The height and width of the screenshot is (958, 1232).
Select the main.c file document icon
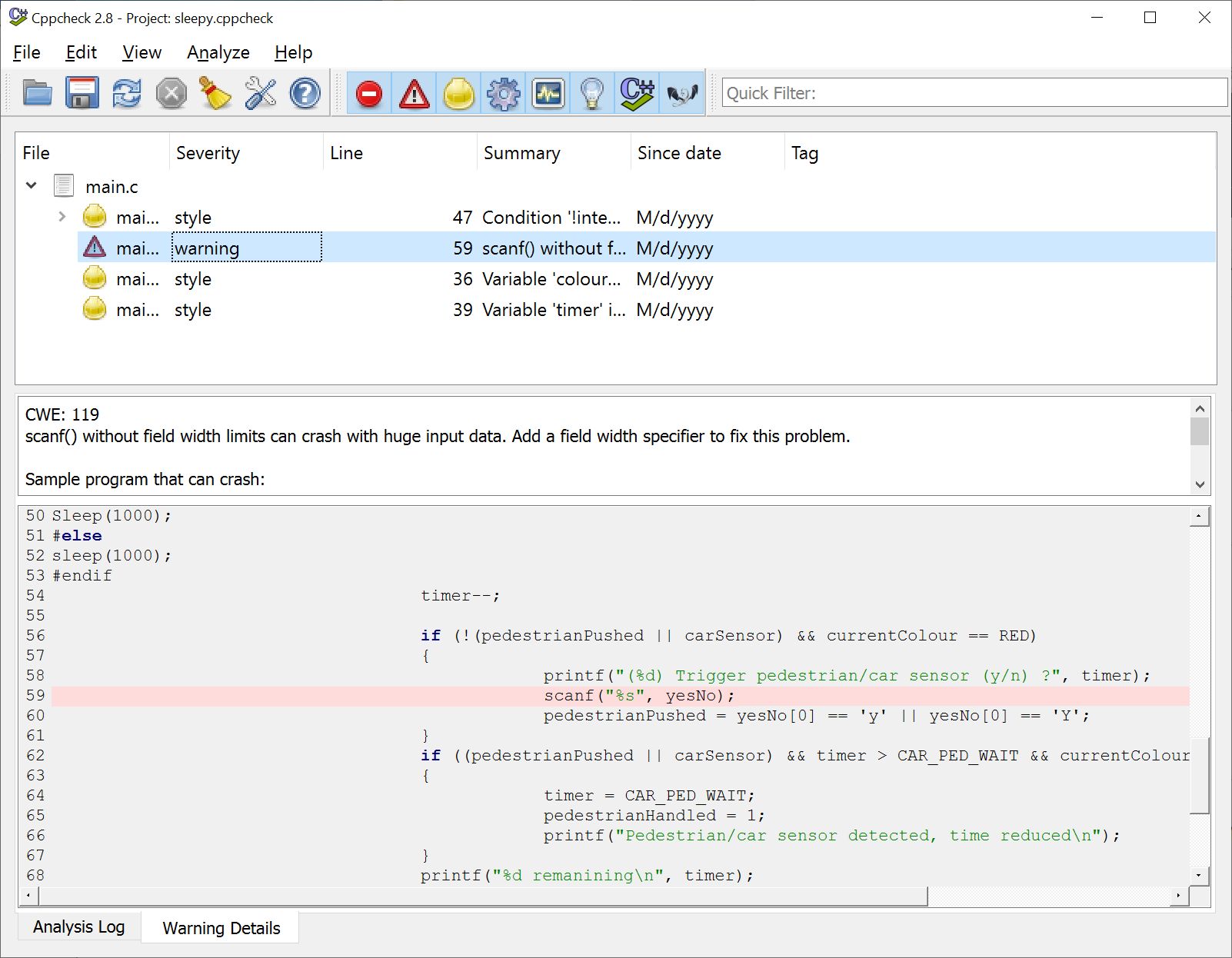tap(64, 186)
